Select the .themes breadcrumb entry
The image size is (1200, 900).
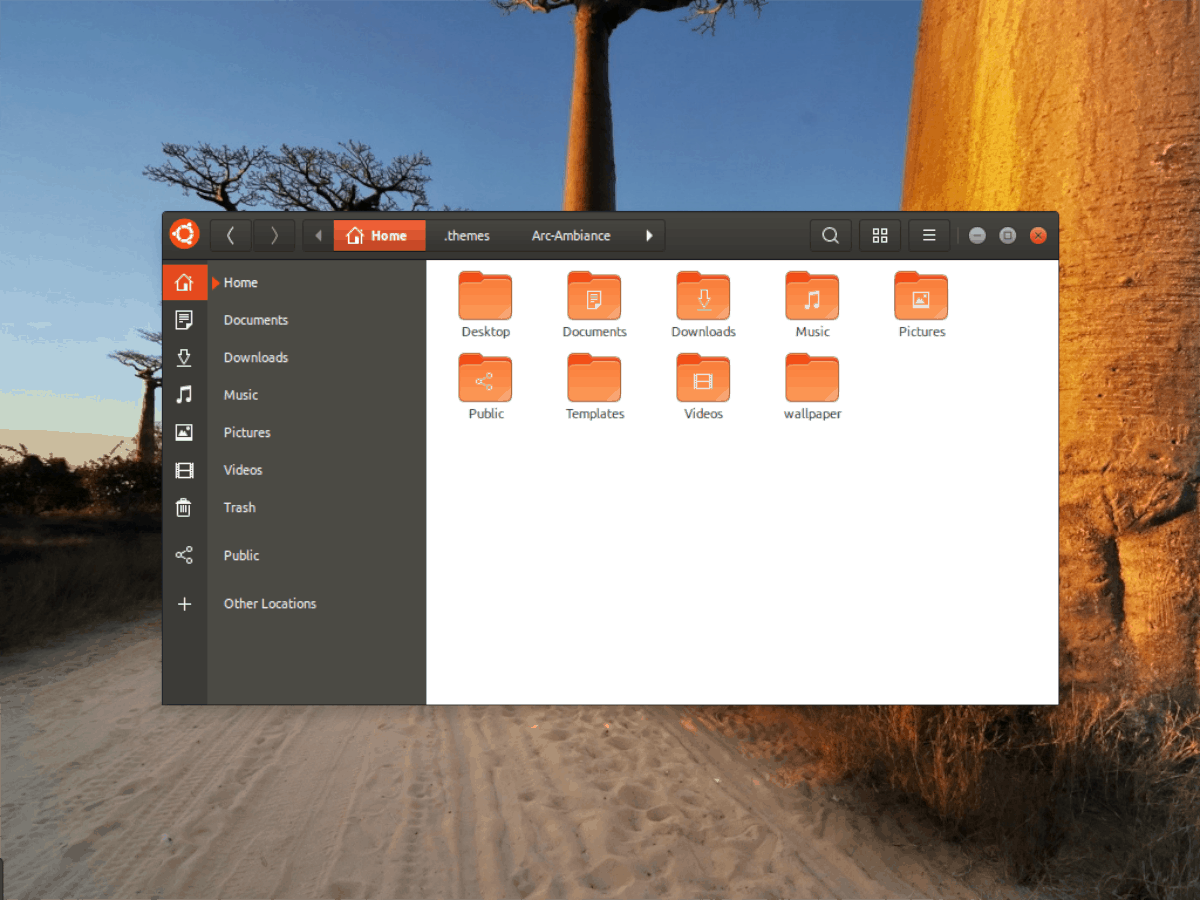(x=466, y=235)
